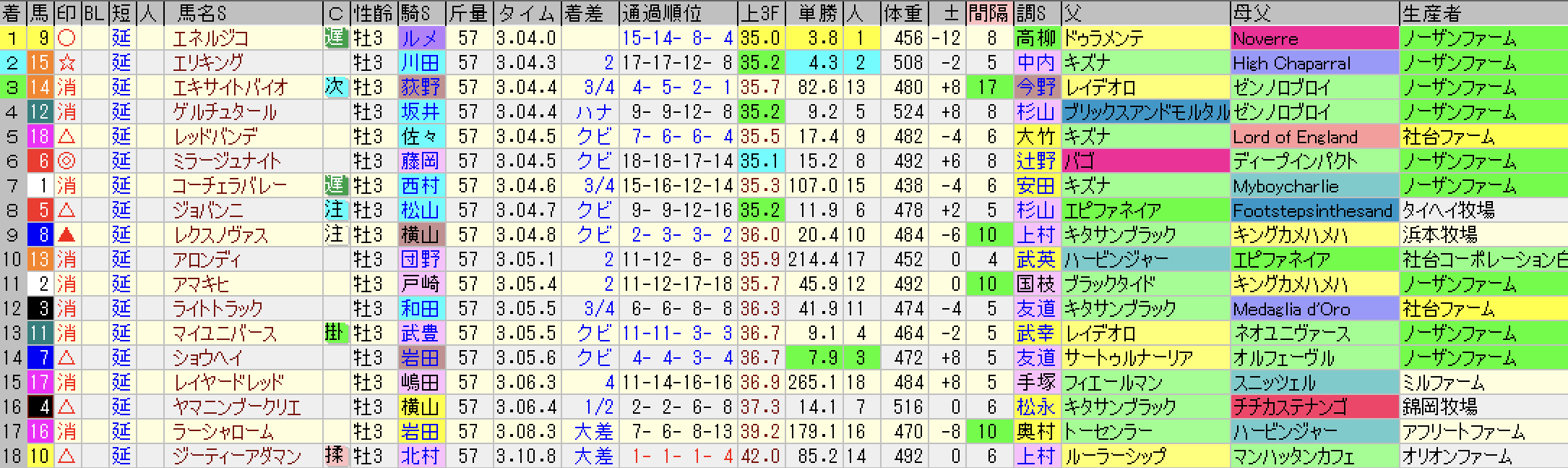Click the pink number 18 cell for レッドバンデ
Image resolution: width=1568 pixels, height=468 pixels.
39,137
